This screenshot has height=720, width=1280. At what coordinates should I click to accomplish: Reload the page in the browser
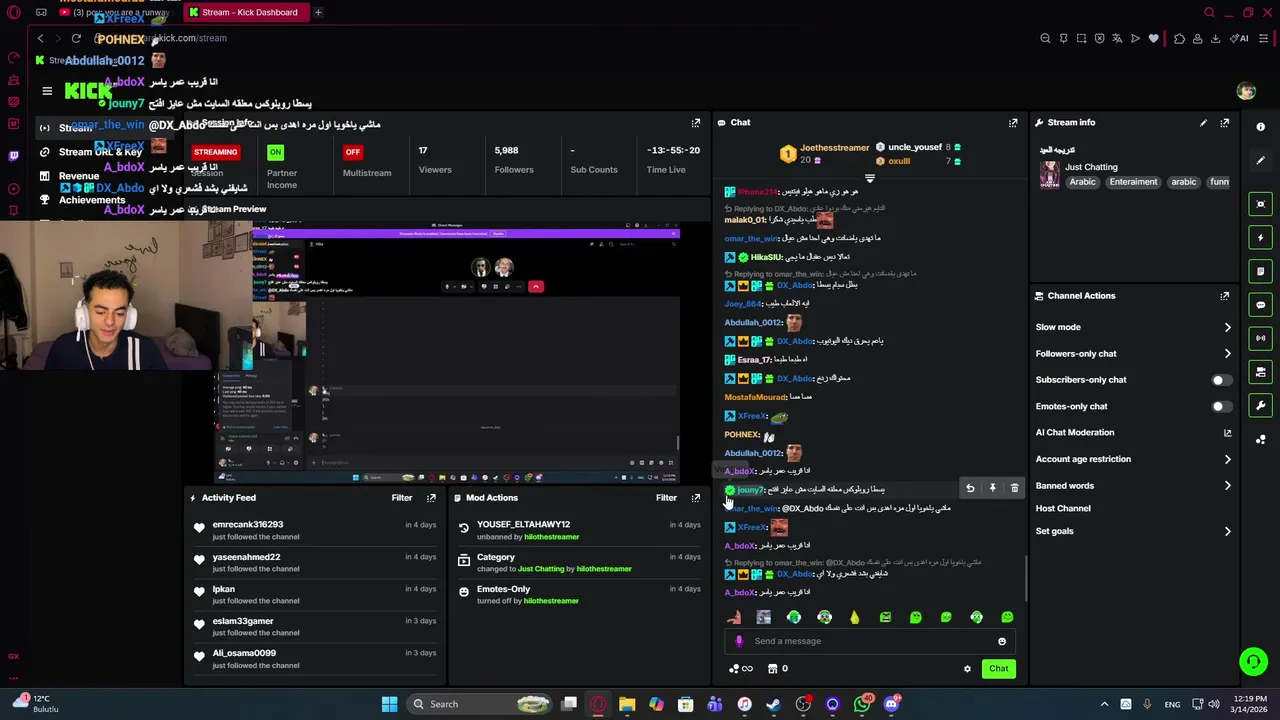[x=76, y=38]
